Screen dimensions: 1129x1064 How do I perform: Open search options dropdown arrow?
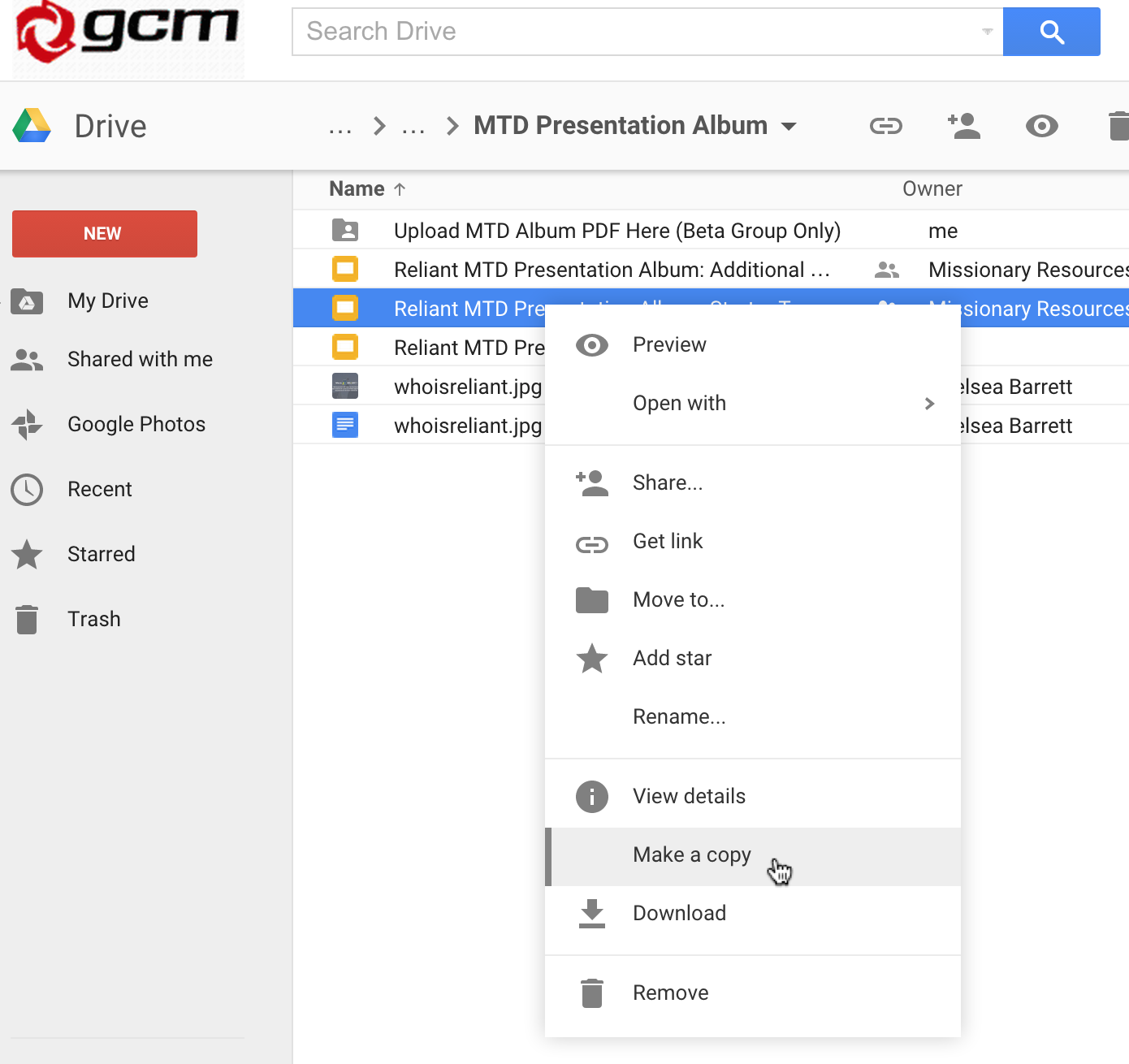tap(987, 32)
